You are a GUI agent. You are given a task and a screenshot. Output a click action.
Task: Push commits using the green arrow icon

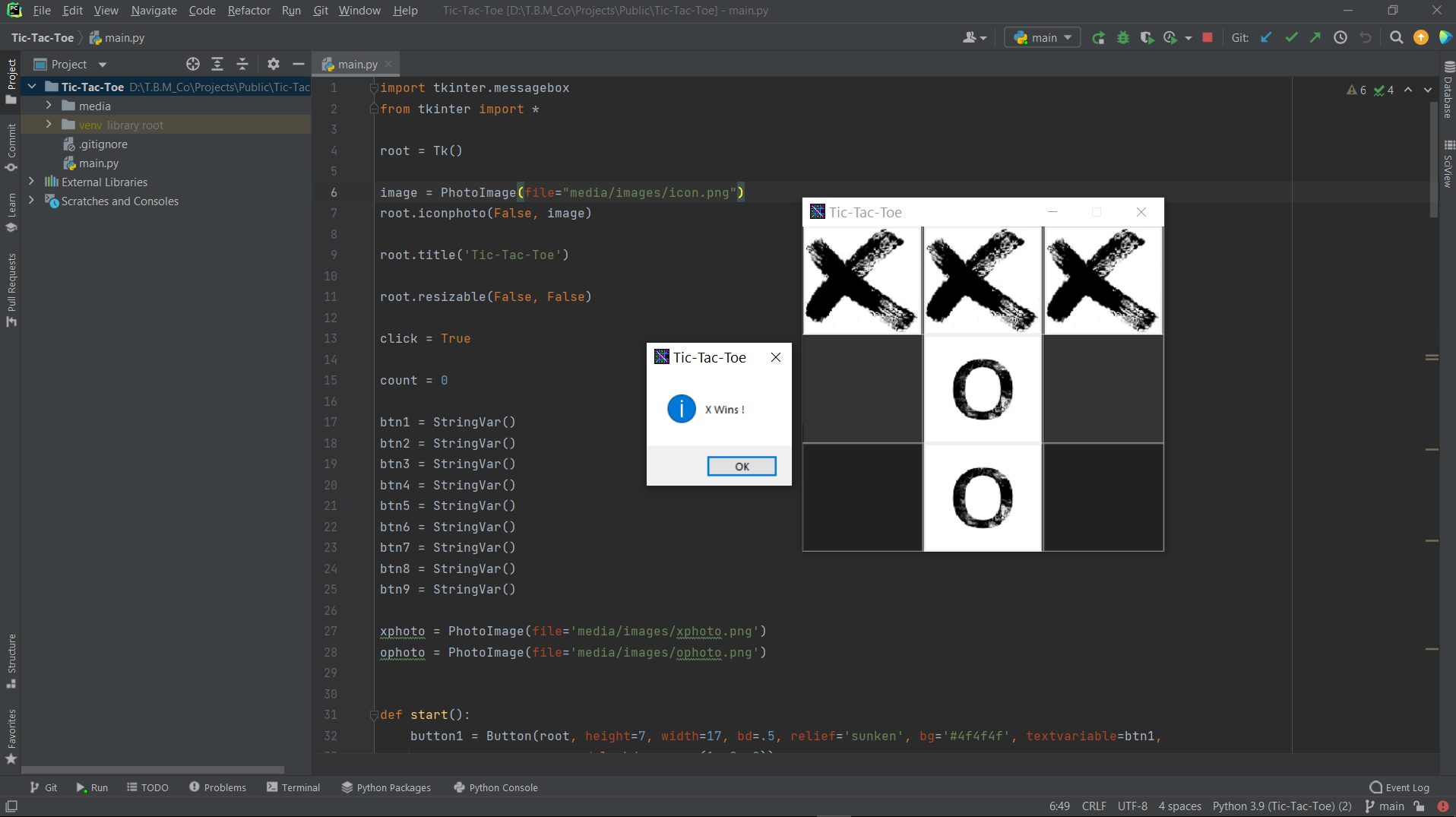1315,37
